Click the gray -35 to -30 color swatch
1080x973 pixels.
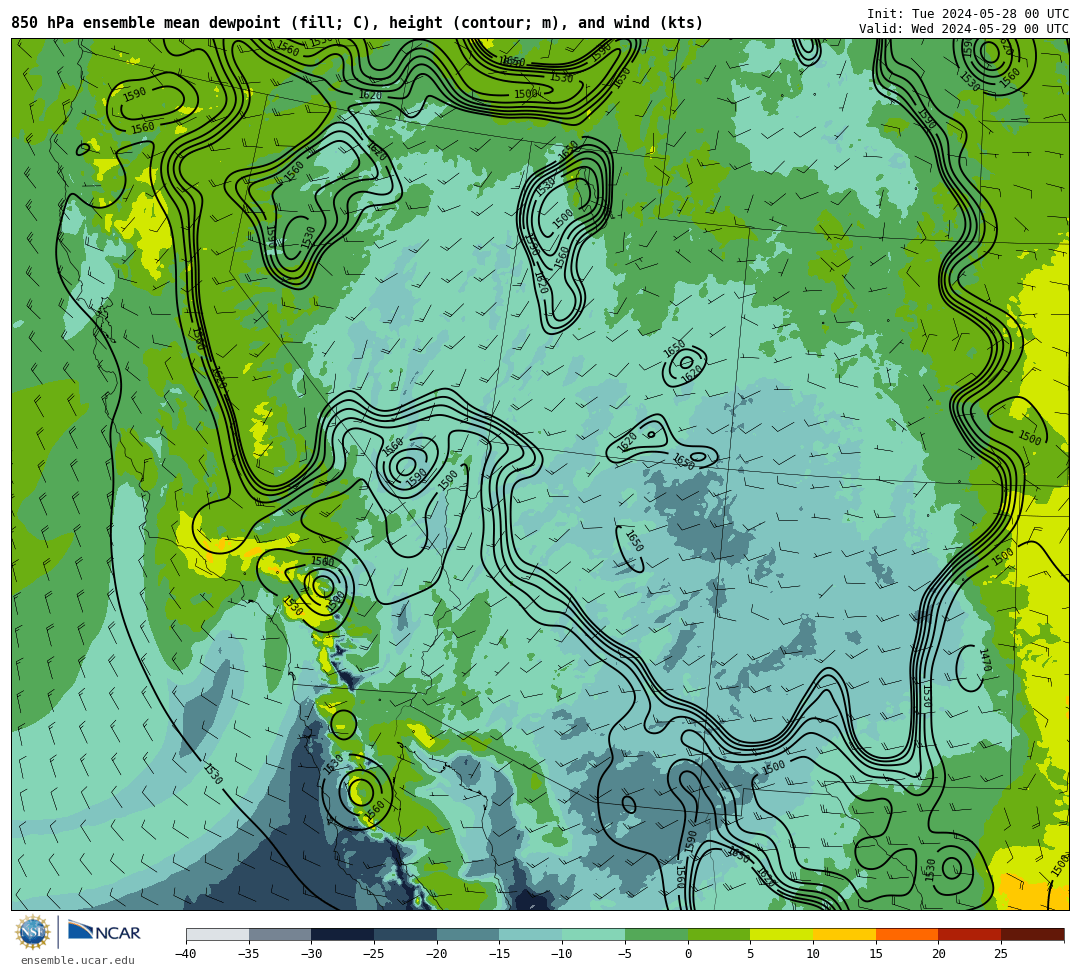tap(280, 934)
